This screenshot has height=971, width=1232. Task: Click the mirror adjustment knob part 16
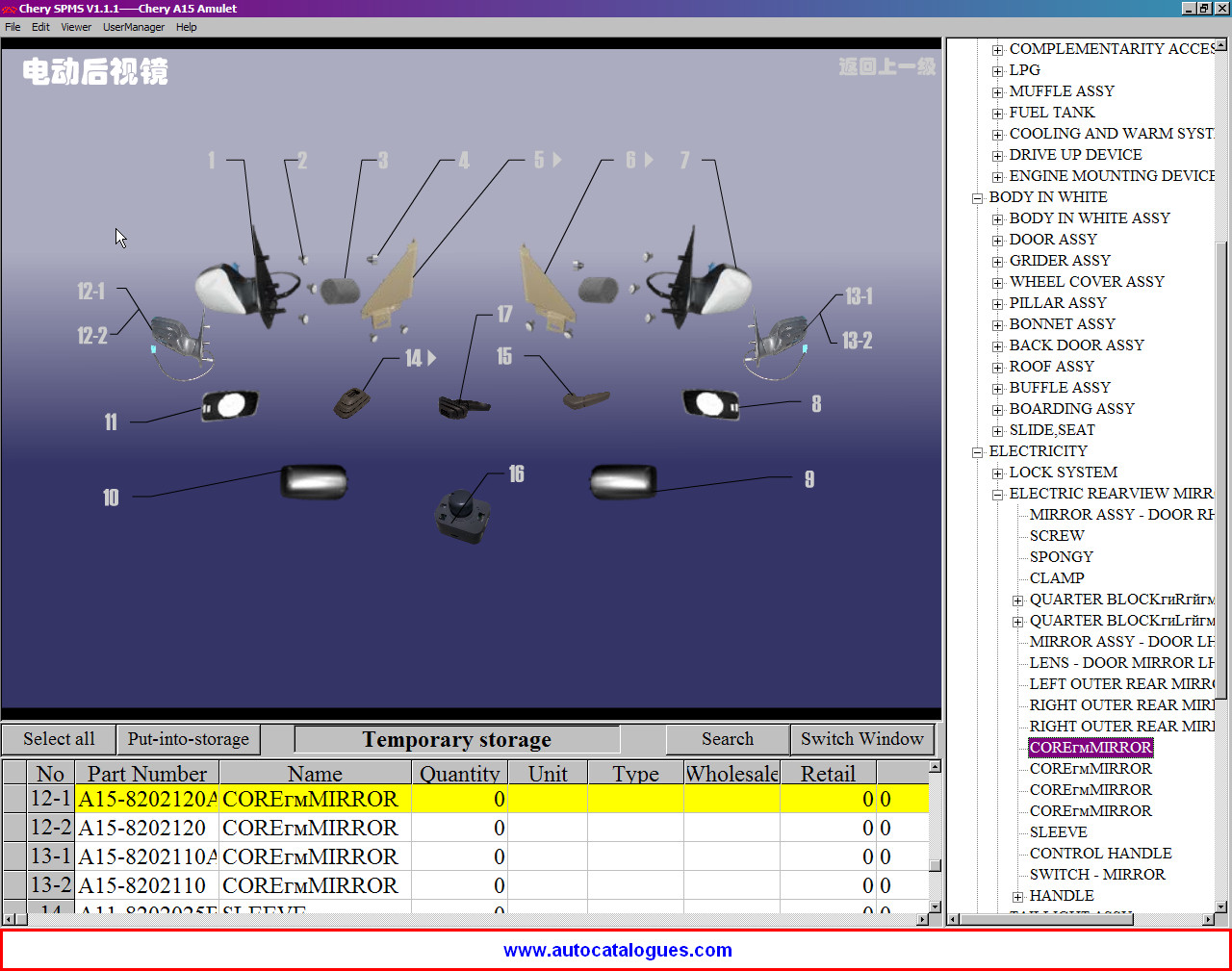pos(463,513)
